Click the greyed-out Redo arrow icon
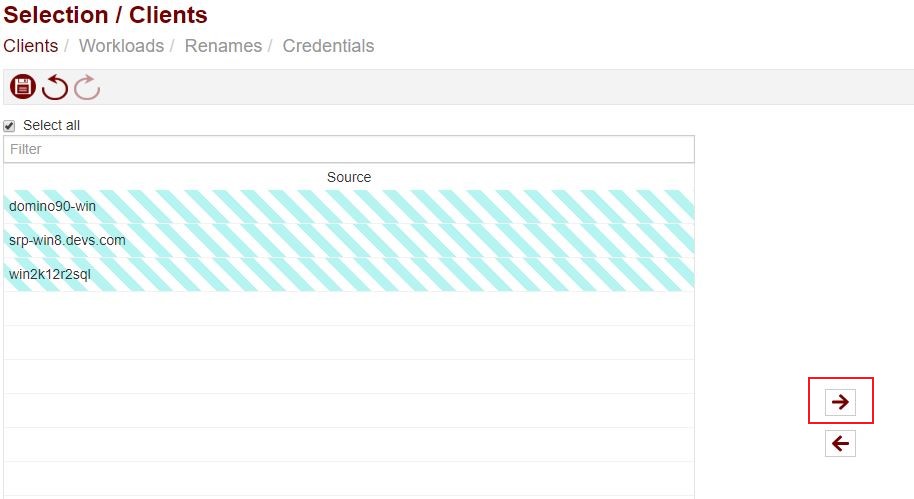 (x=87, y=87)
